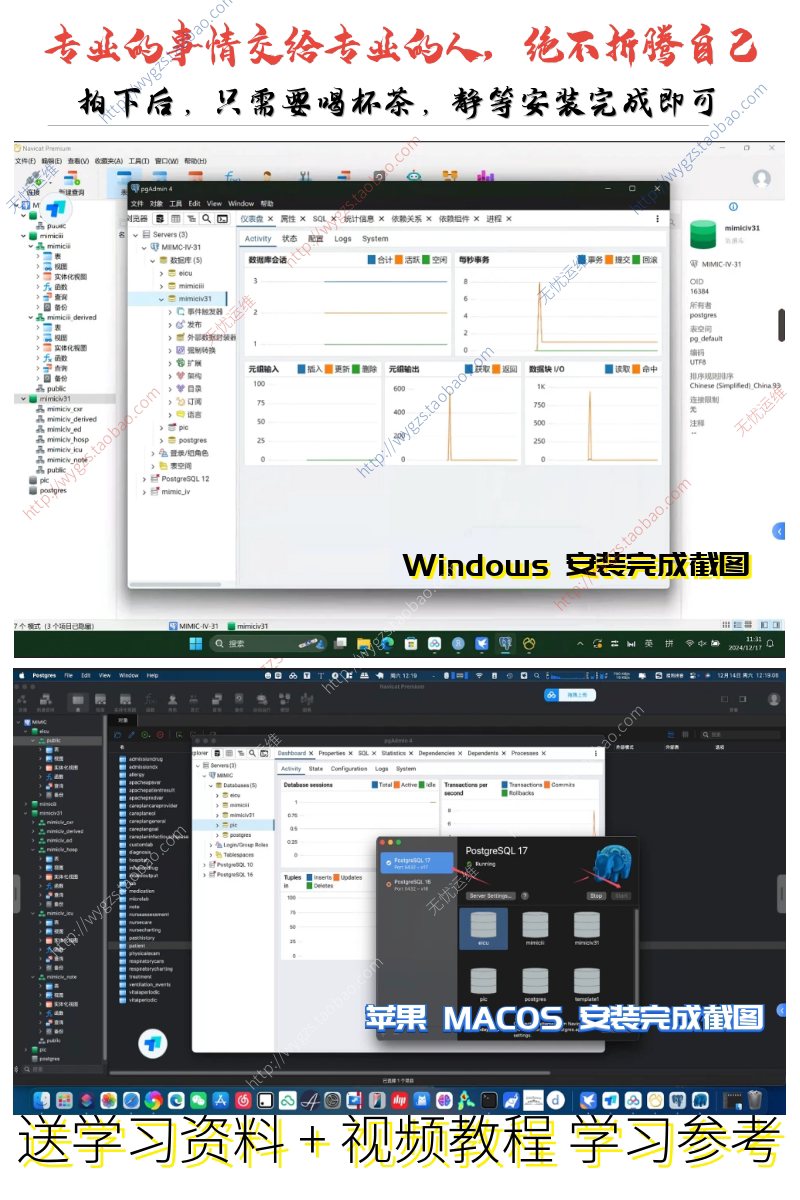Screen dimensions: 800x1200
Task: Click the blue info icon in Navicat details pane
Action: click(733, 207)
